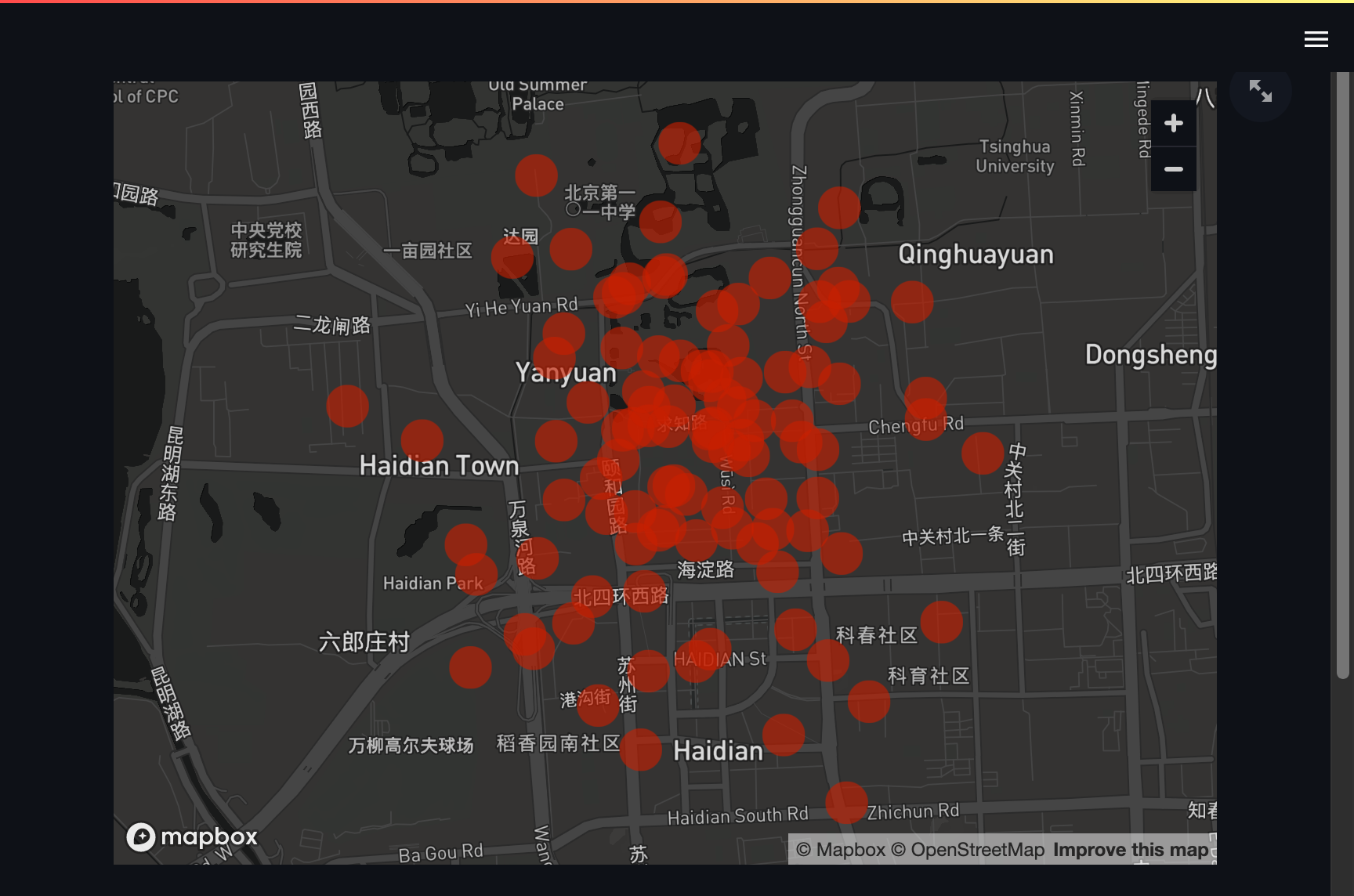1354x896 pixels.
Task: Open the hamburger menu
Action: 1316,39
